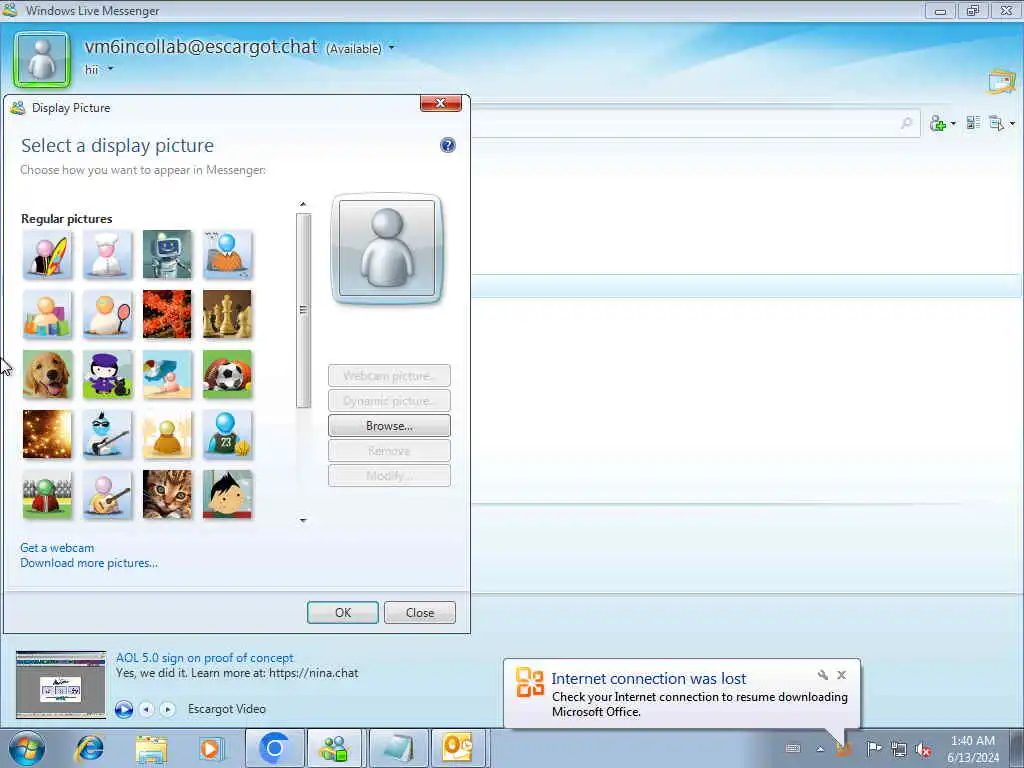Play the Escargot Video
Viewport: 1024px width, 768px height.
click(x=124, y=709)
